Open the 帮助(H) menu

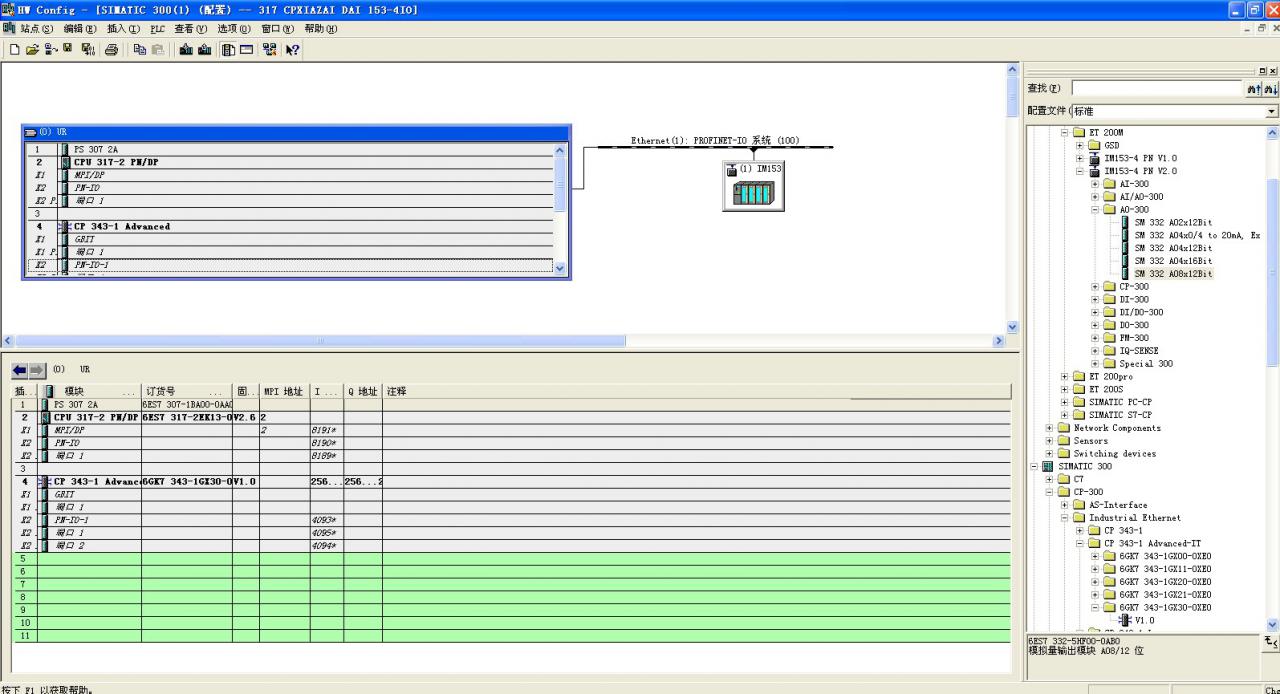tap(321, 28)
